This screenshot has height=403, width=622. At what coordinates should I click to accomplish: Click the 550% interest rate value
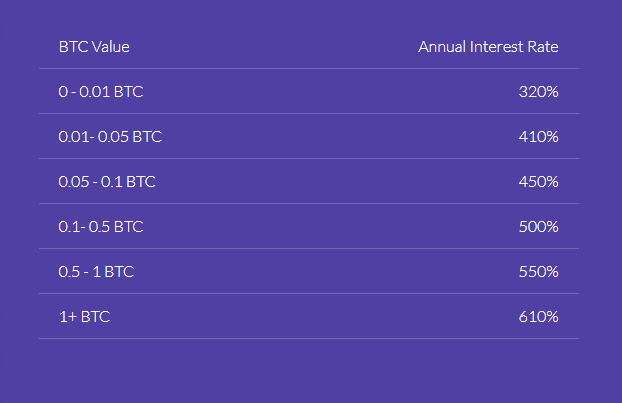[538, 271]
